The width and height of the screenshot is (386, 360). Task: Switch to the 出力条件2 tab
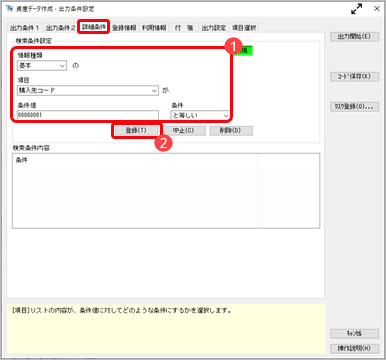tap(60, 28)
